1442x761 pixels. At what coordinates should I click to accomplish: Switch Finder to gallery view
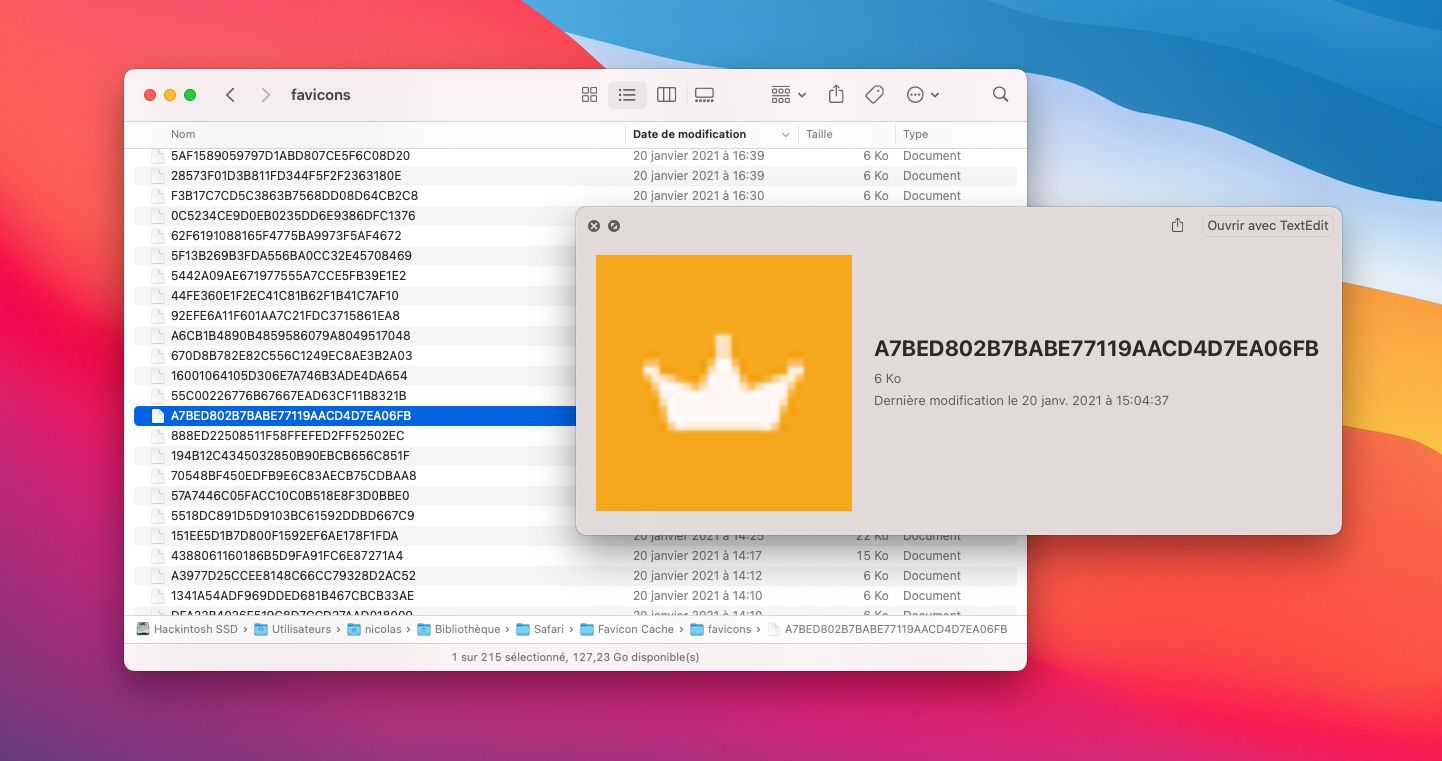pyautogui.click(x=704, y=95)
